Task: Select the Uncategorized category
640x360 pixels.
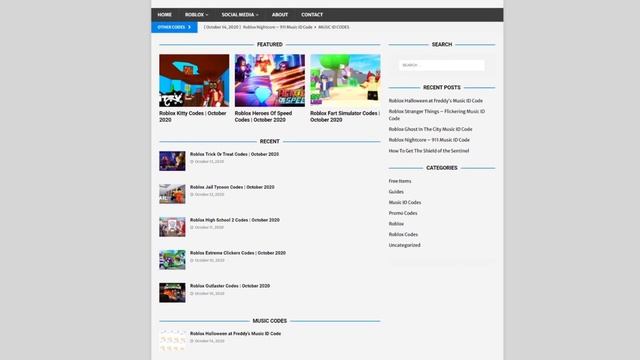Action: point(404,245)
